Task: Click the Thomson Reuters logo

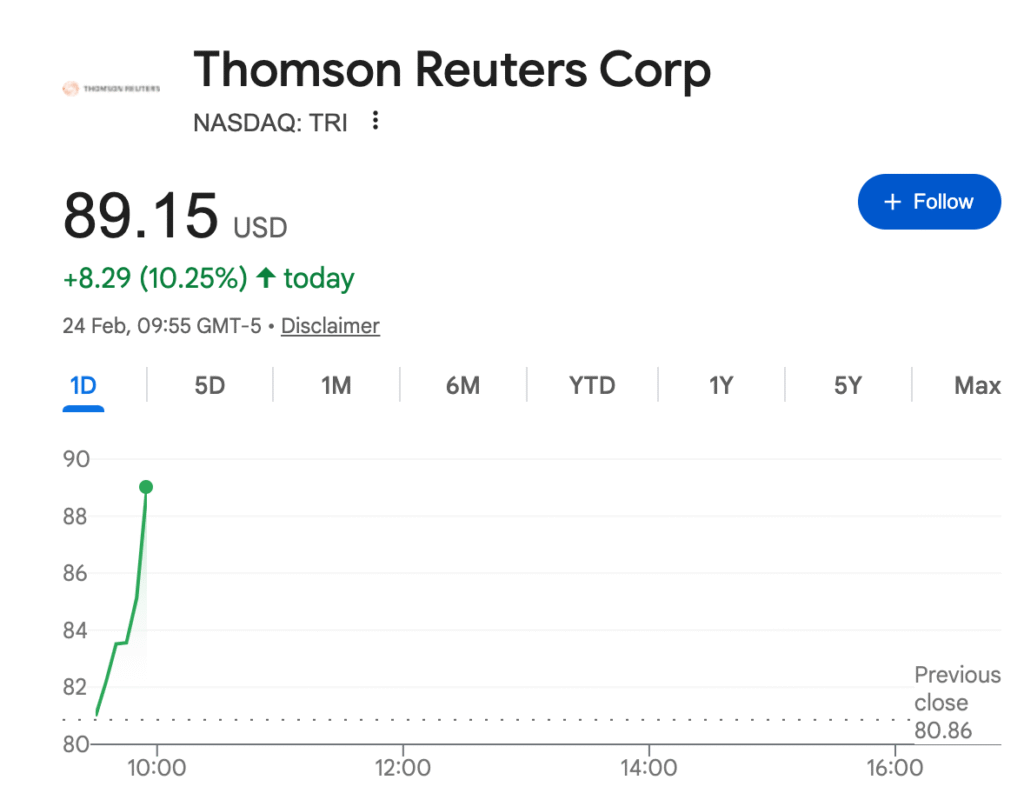Action: click(111, 89)
